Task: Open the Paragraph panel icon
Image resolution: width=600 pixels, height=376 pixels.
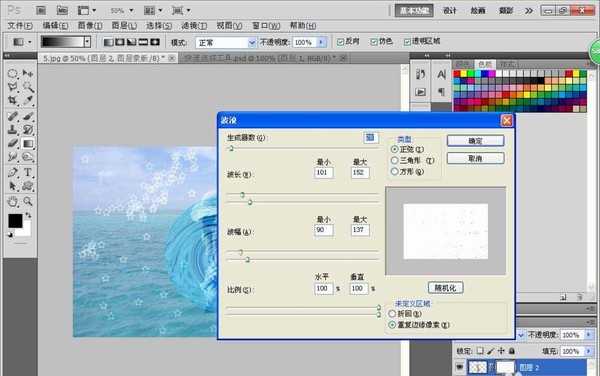Action: point(441,92)
